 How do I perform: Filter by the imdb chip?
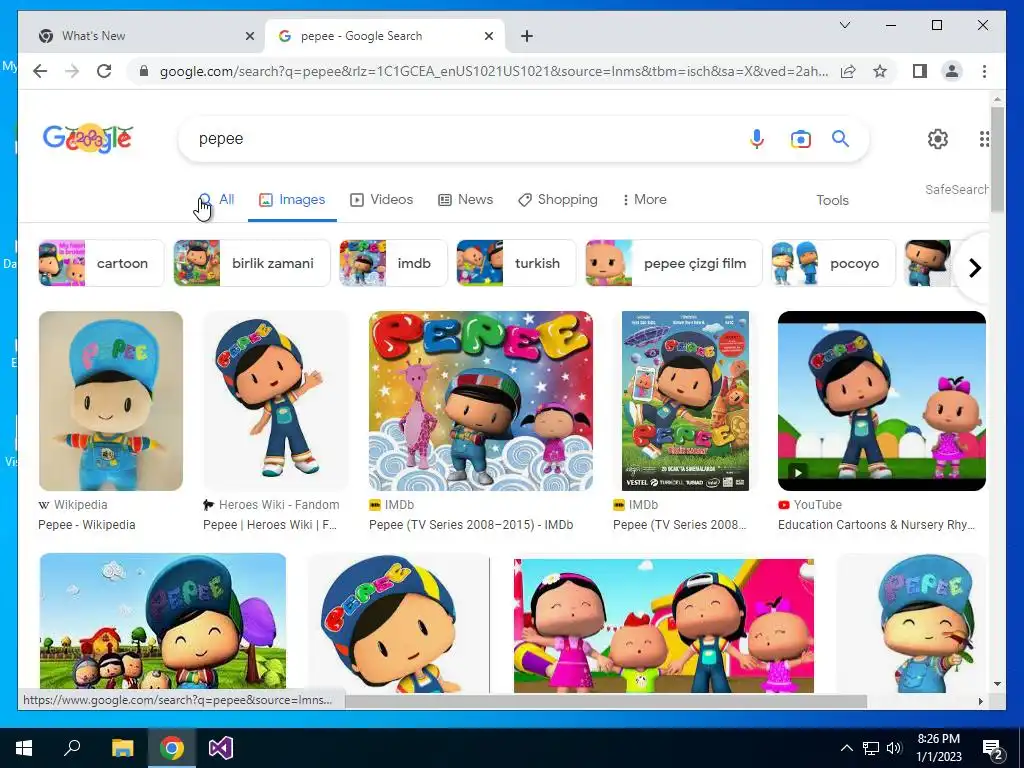point(393,263)
